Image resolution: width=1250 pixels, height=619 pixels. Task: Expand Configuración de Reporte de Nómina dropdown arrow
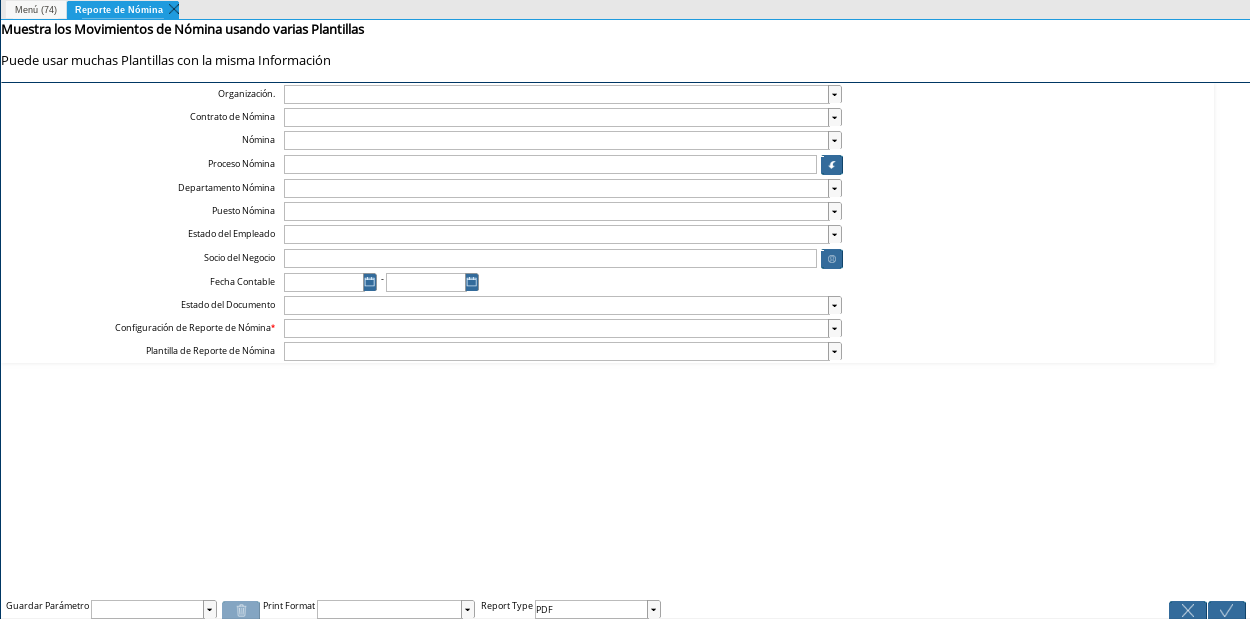click(835, 328)
